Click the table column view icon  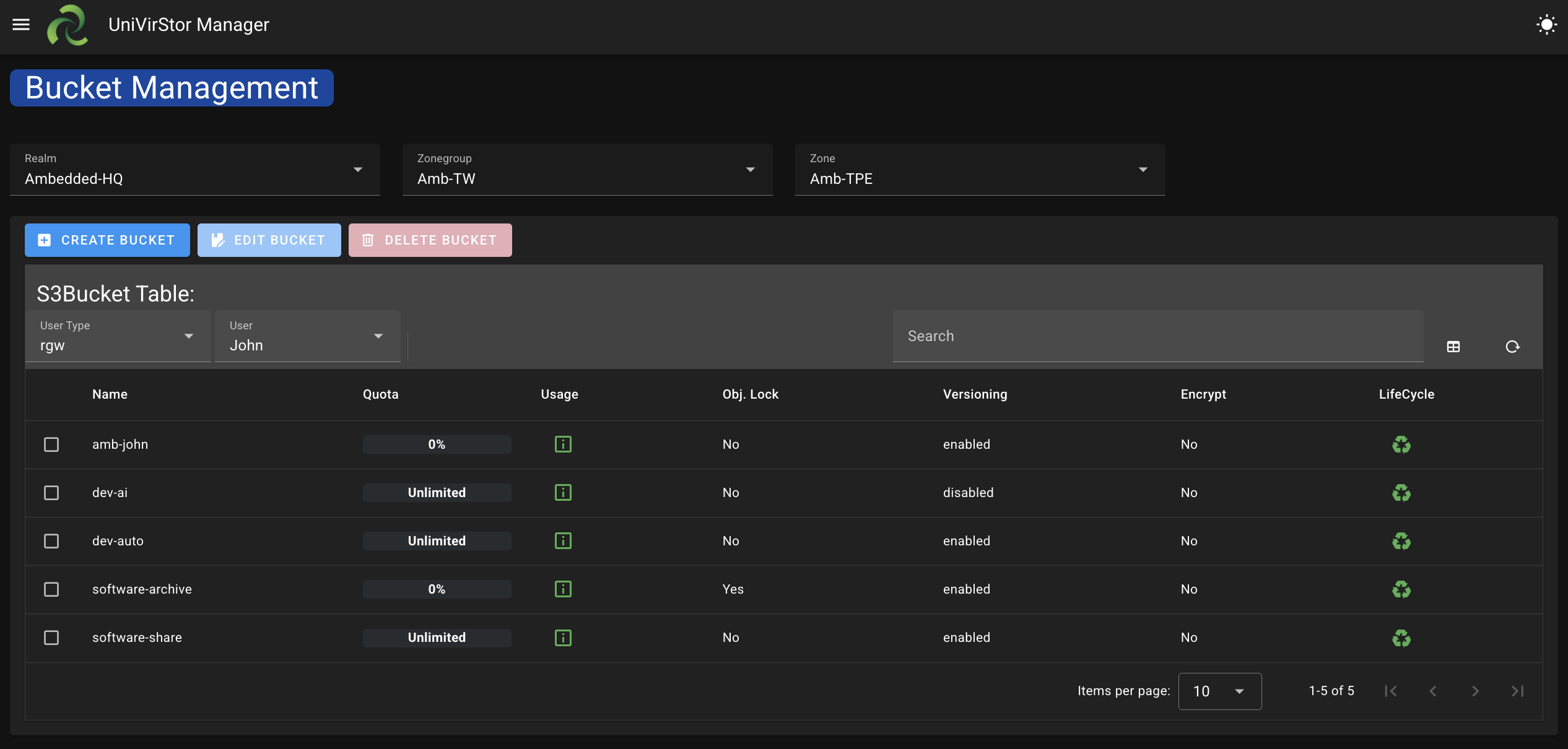[x=1453, y=347]
